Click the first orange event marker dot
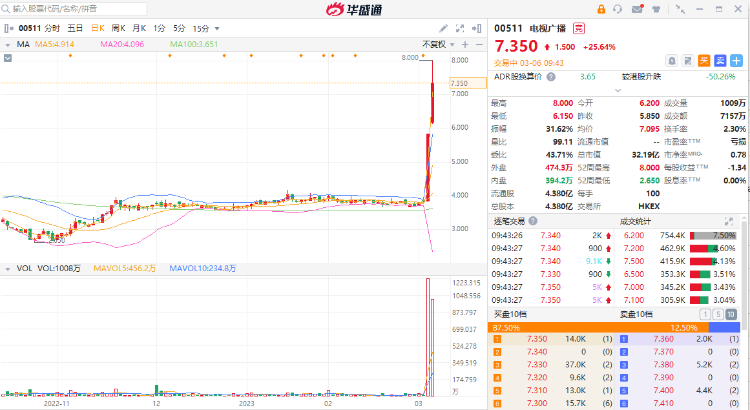This screenshot has width=750, height=410. pos(70,56)
